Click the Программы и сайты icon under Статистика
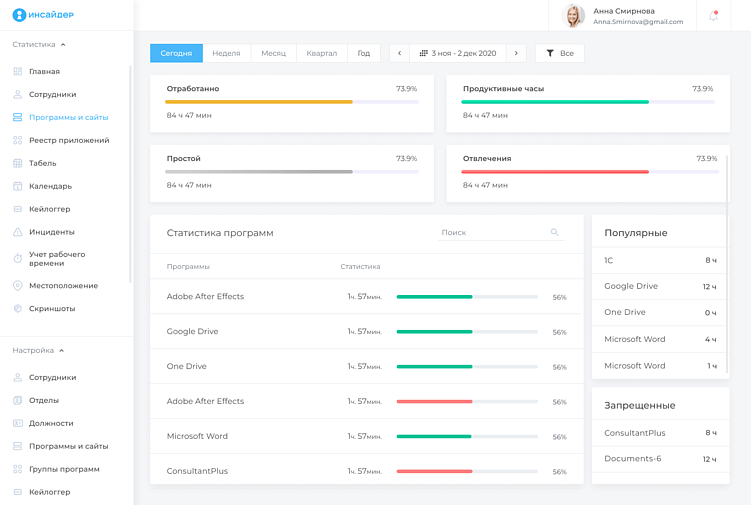The image size is (751, 505). 18,117
